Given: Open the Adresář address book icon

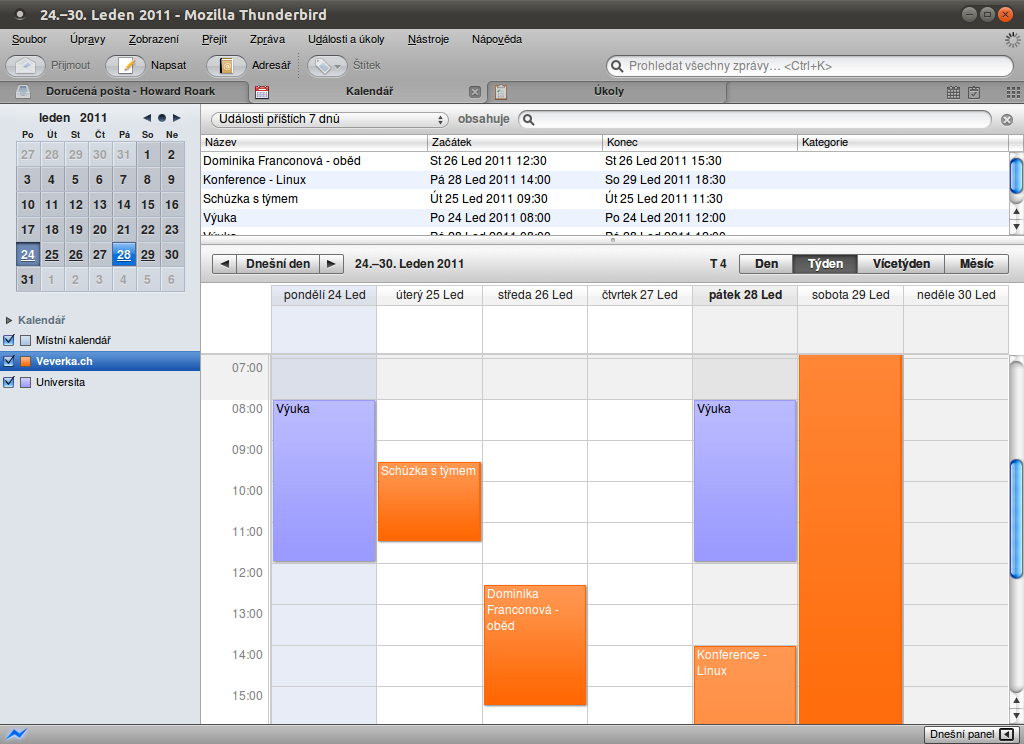Looking at the screenshot, I should [227, 65].
